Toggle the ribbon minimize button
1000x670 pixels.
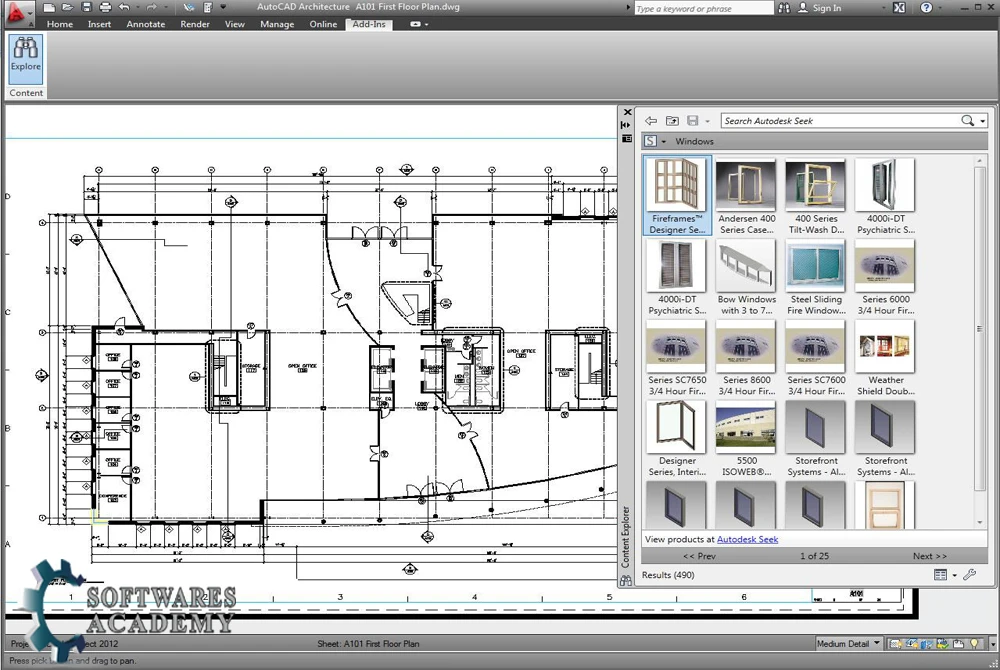(x=415, y=24)
